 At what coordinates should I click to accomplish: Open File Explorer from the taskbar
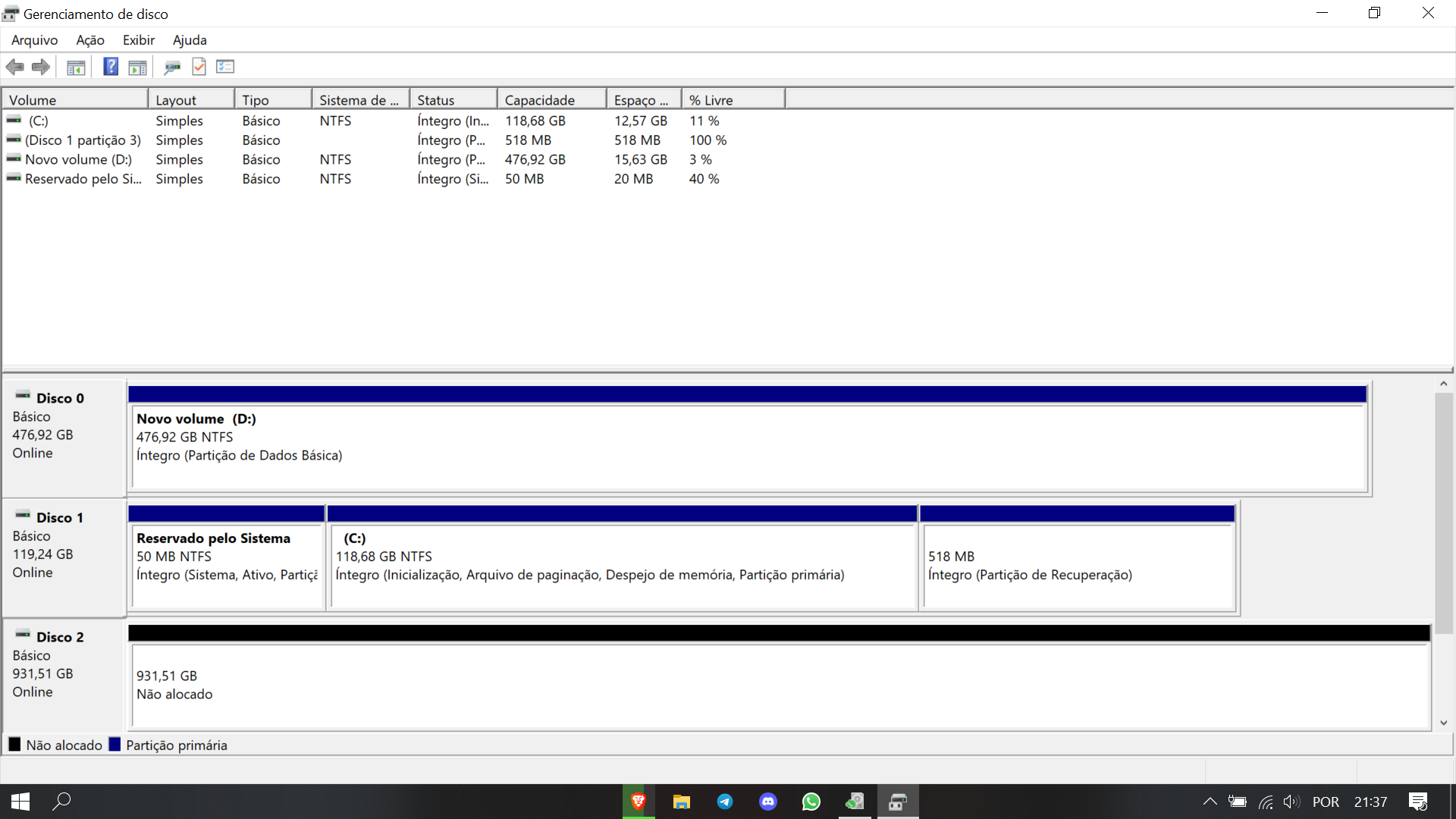(681, 802)
